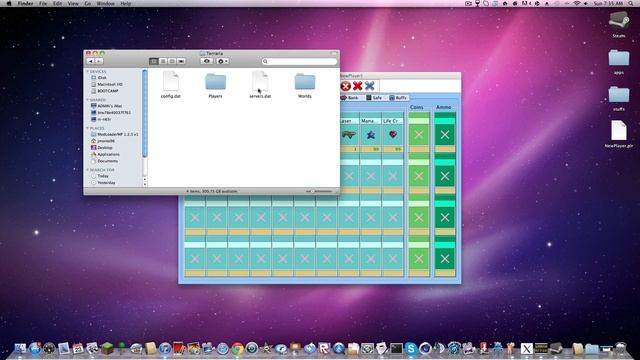Click the Finder forward arrow button

(x=99, y=61)
